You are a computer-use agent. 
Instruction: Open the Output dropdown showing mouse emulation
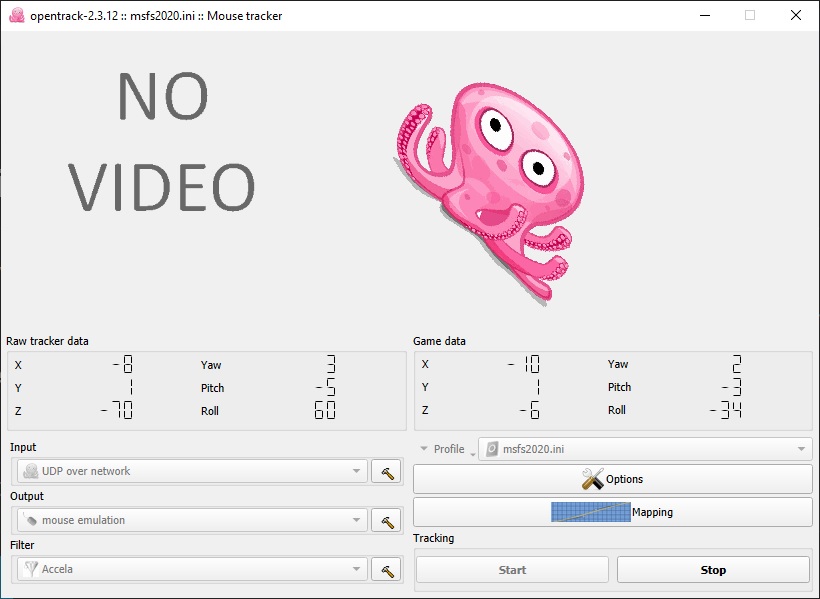pyautogui.click(x=191, y=520)
